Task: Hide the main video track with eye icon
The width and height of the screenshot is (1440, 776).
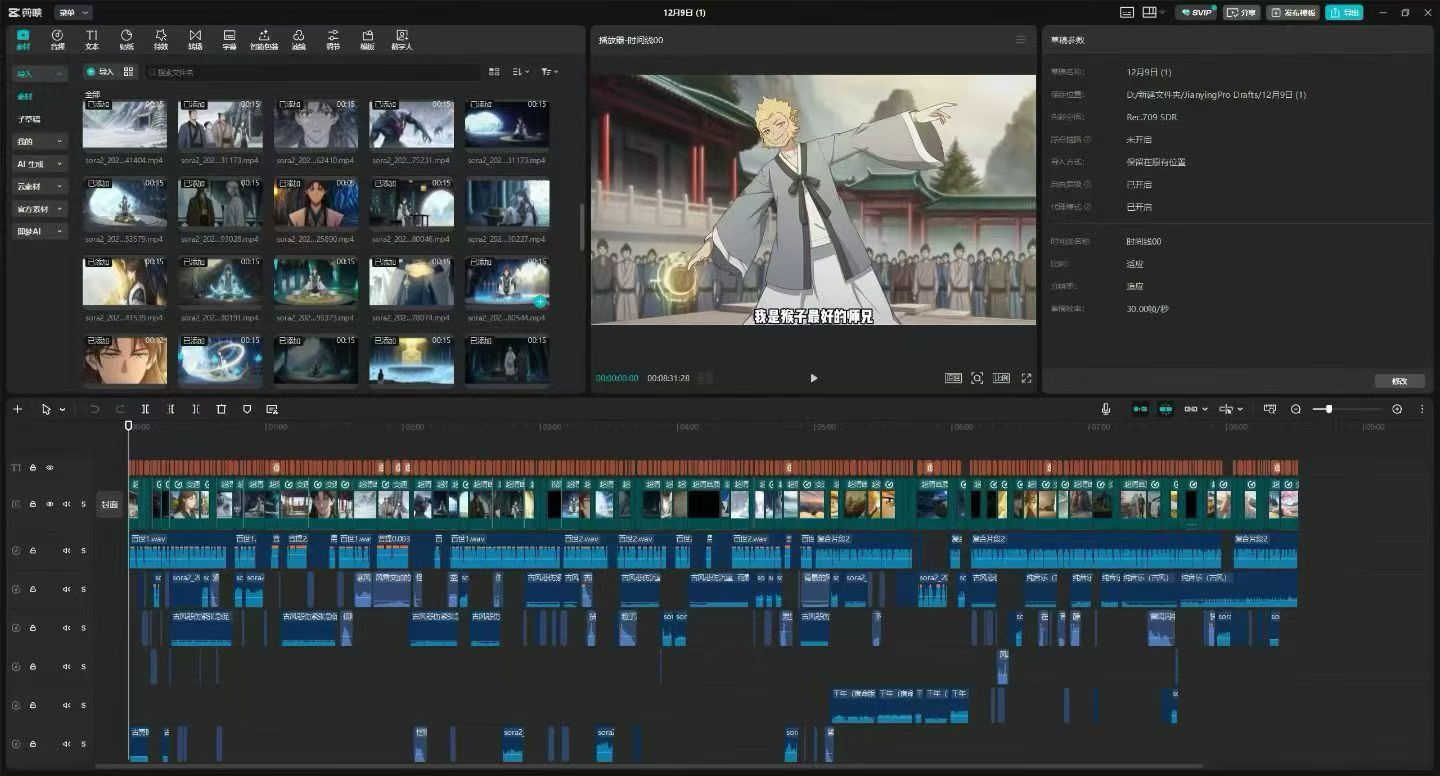Action: click(50, 504)
